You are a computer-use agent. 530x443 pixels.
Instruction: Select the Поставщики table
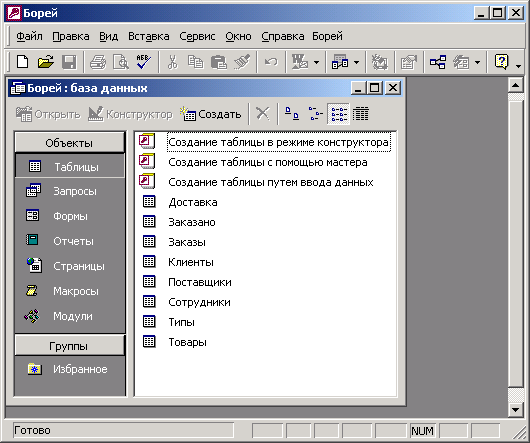200,282
